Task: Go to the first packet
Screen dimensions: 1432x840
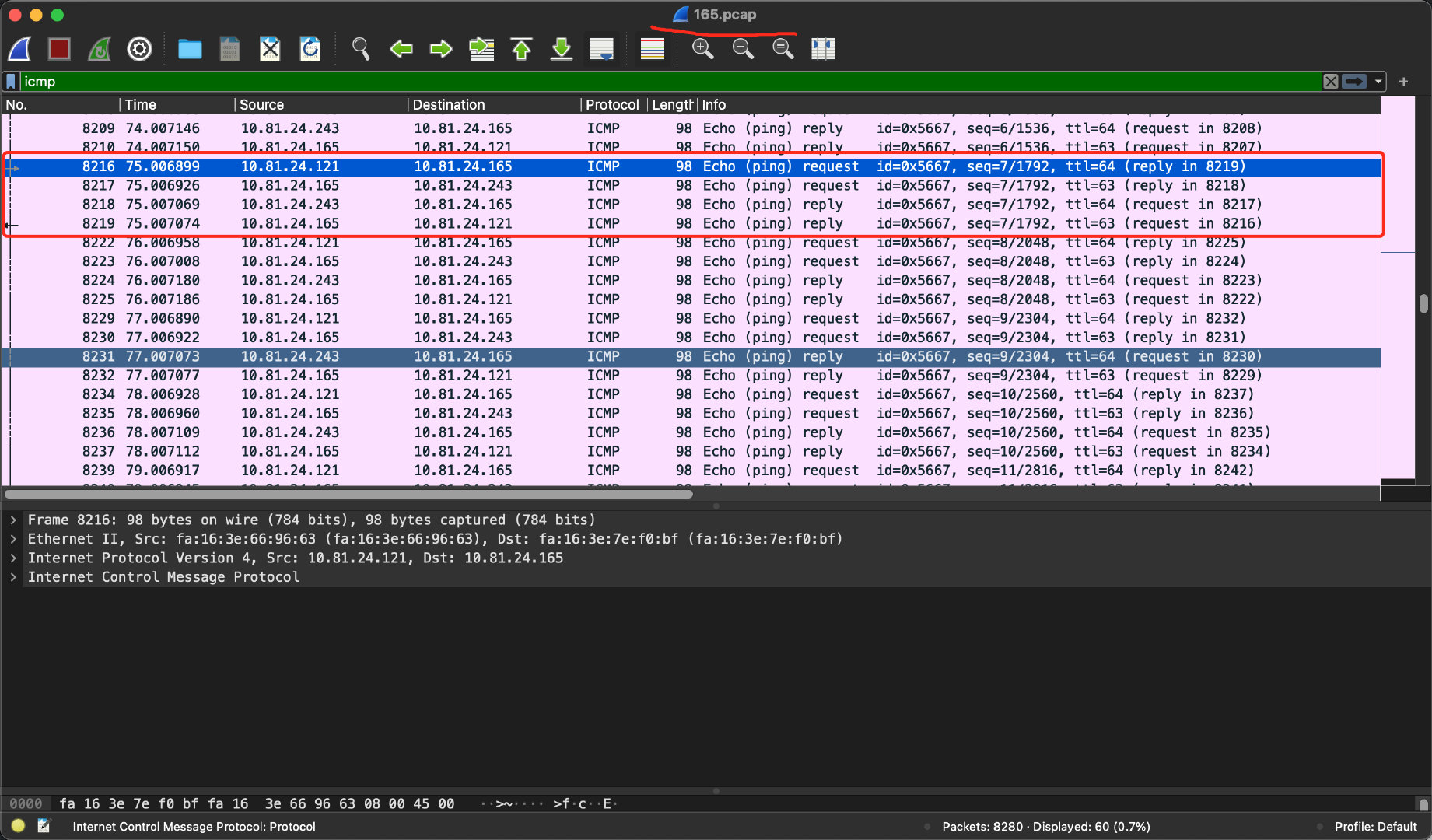Action: click(521, 49)
